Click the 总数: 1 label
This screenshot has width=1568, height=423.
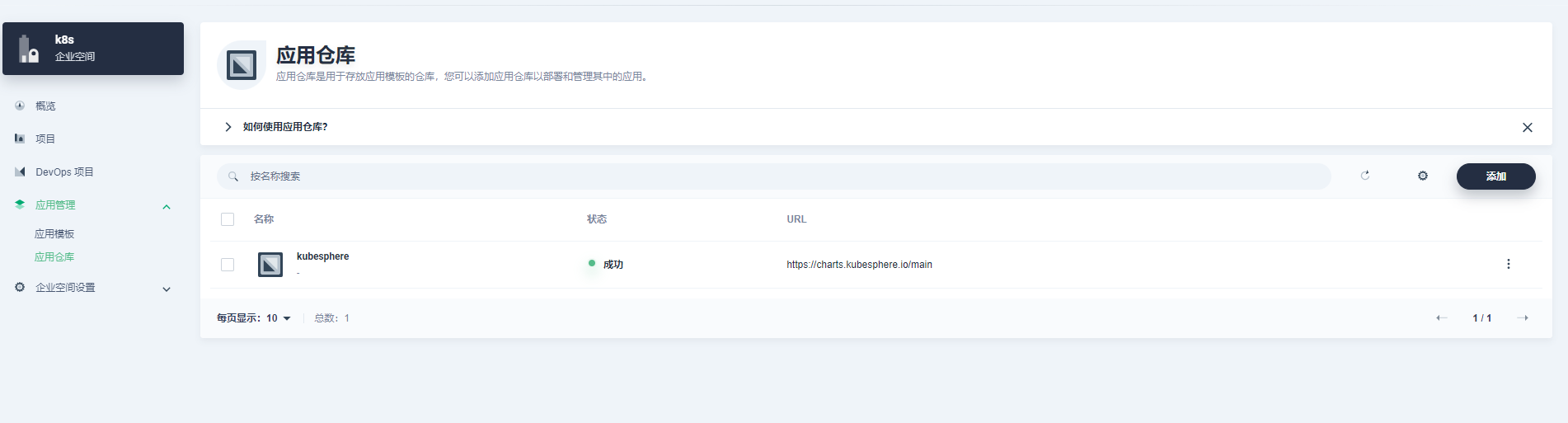(331, 318)
